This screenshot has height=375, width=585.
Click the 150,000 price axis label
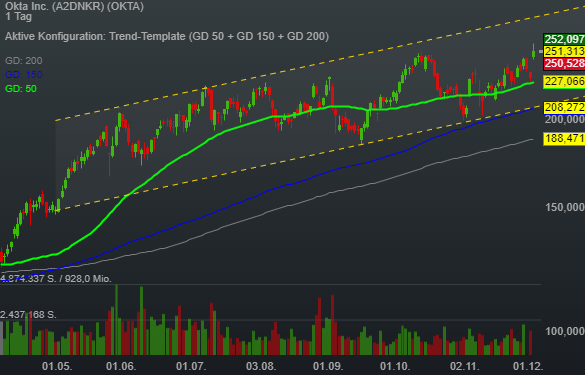(x=565, y=207)
